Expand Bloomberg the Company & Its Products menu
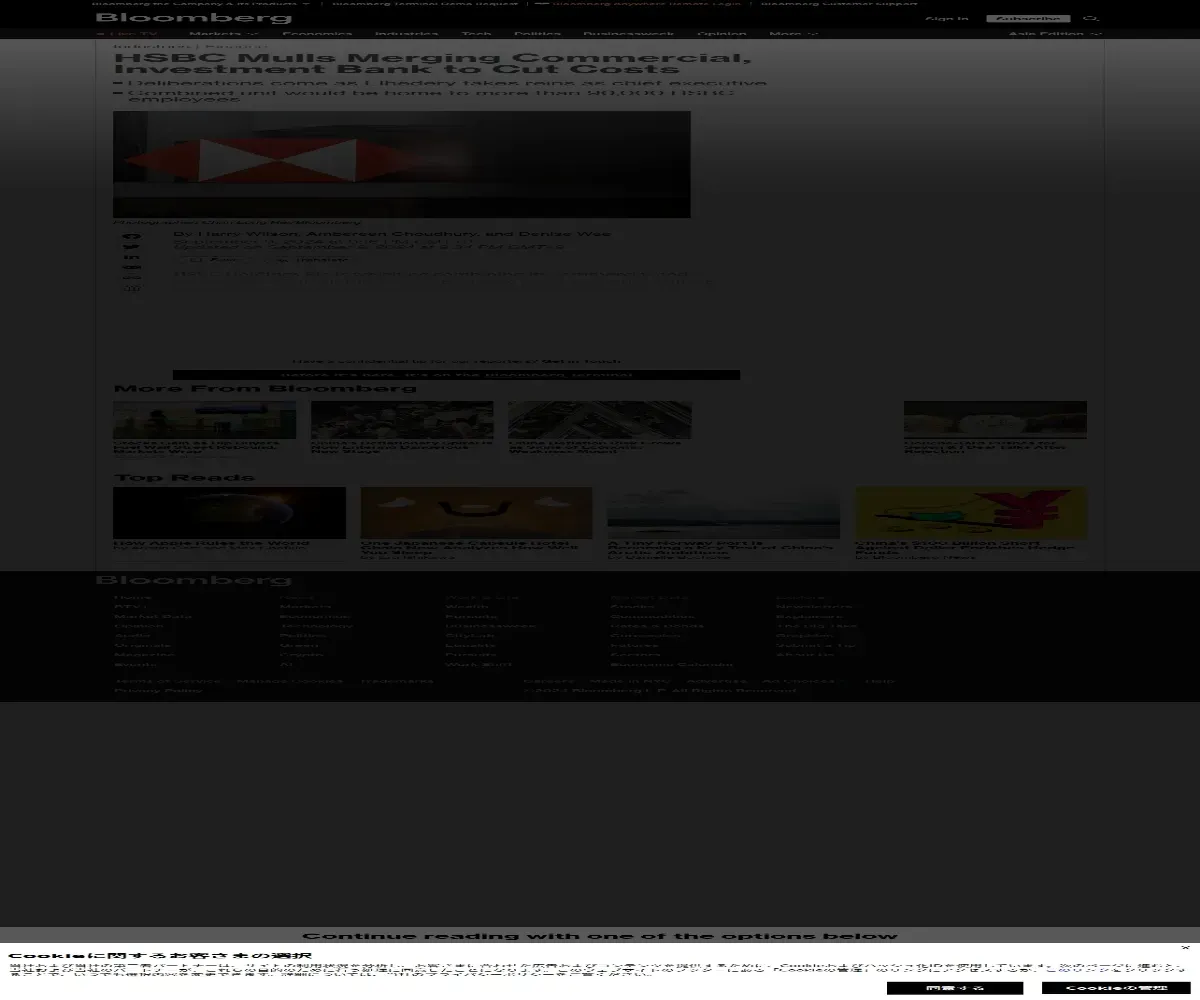The image size is (1200, 1000). coord(200,3)
